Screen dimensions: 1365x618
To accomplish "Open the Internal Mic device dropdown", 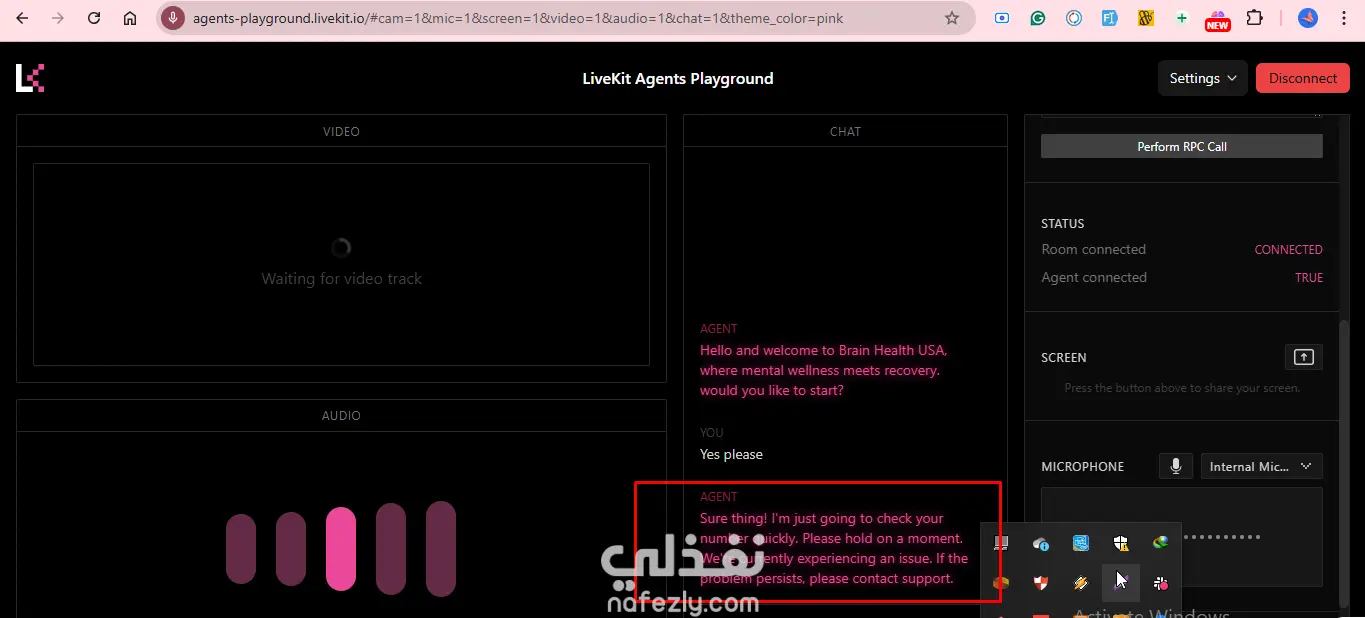I will click(1261, 466).
